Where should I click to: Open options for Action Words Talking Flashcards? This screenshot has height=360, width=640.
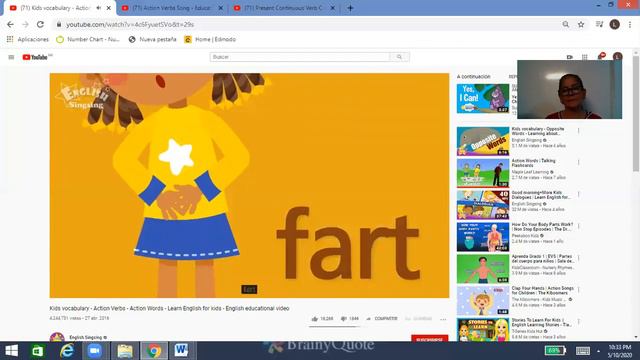click(578, 162)
